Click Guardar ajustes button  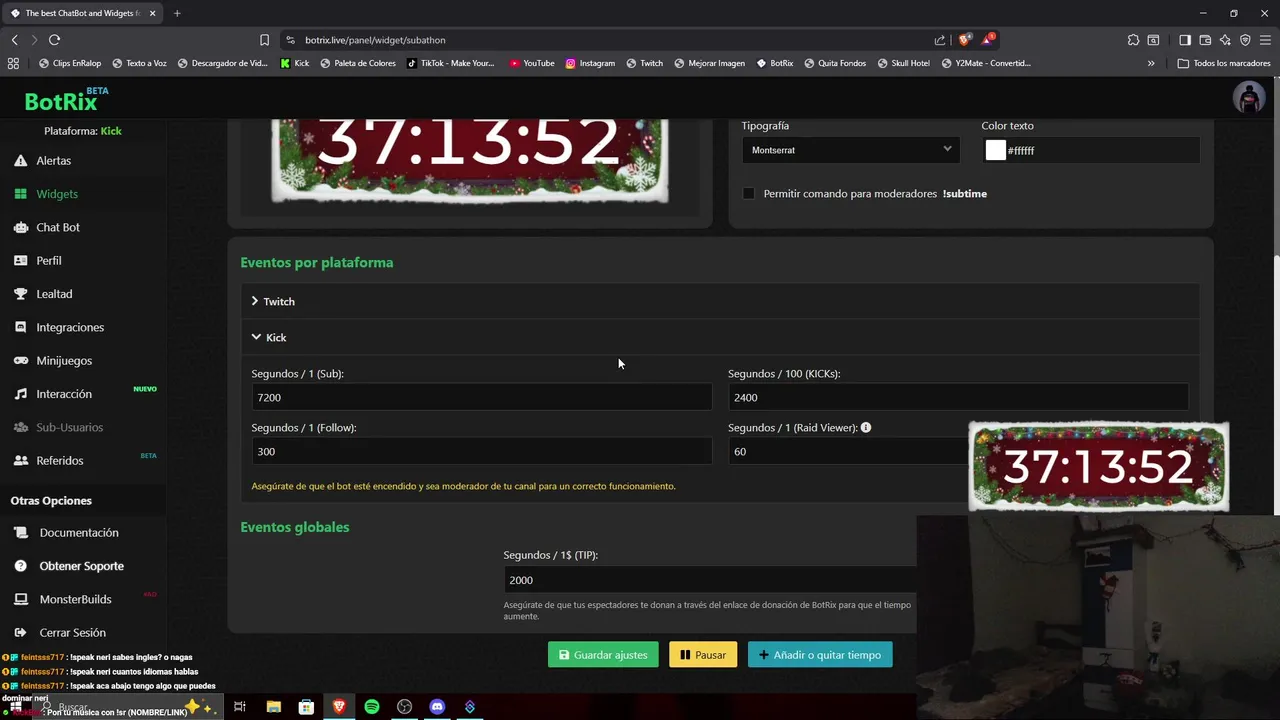(x=603, y=655)
